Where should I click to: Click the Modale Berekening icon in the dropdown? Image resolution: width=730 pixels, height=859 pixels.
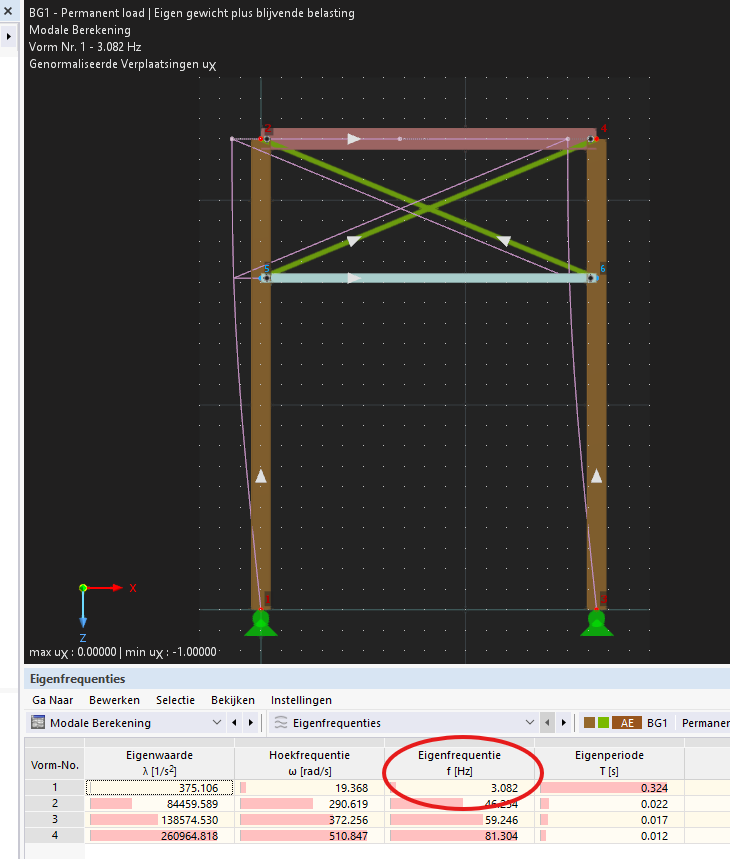(x=38, y=723)
